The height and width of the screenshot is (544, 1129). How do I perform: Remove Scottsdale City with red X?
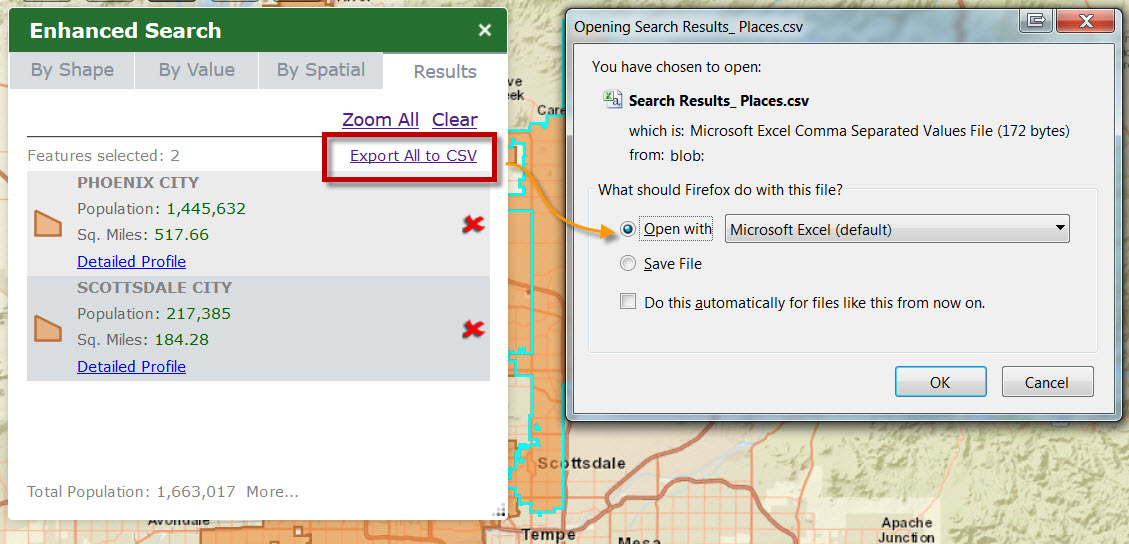(473, 330)
